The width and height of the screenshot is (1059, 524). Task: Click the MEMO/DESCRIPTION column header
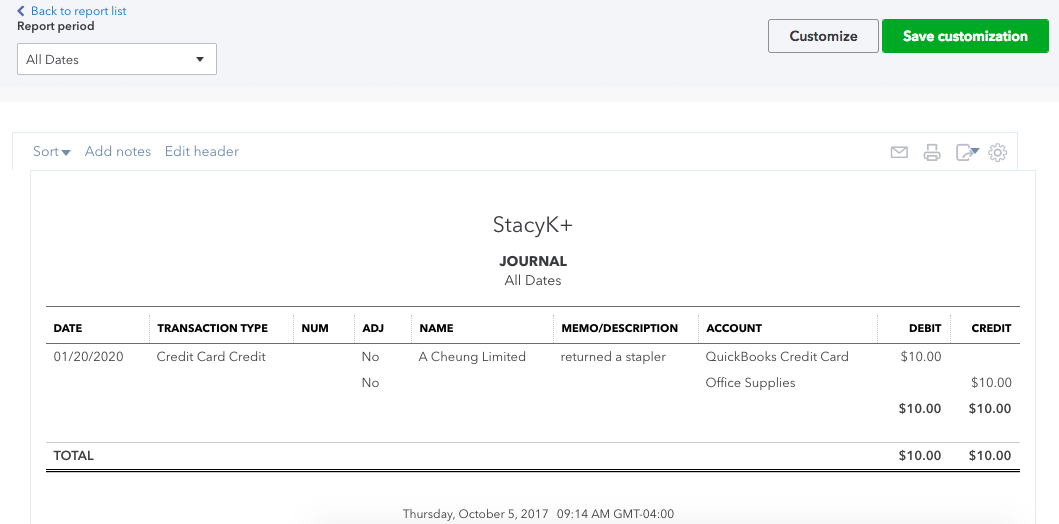pos(619,328)
